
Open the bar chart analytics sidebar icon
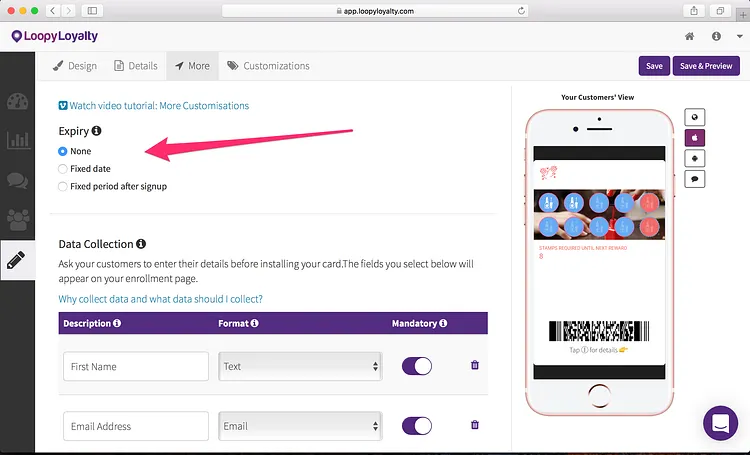[x=18, y=140]
